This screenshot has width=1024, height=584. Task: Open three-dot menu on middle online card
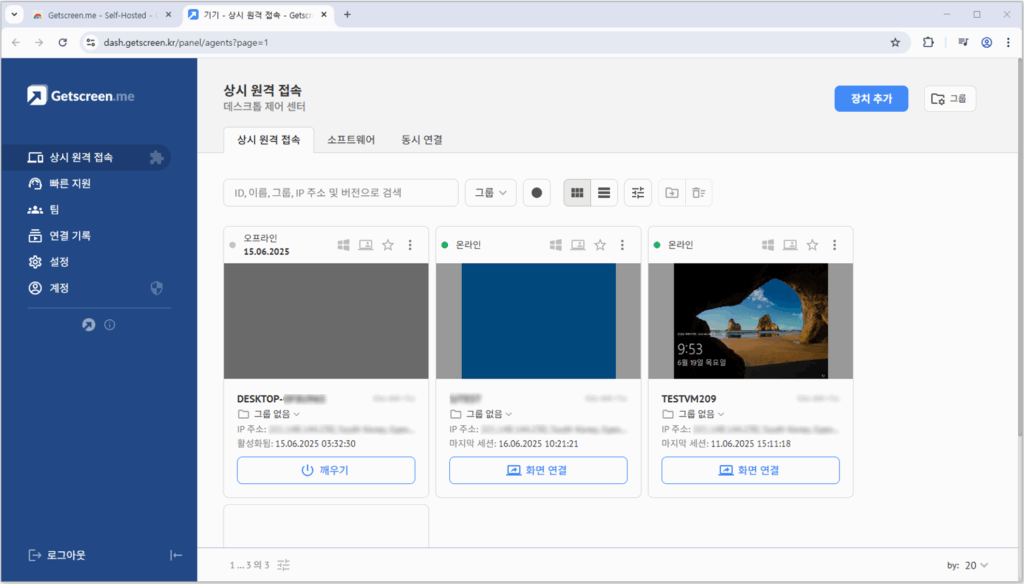622,245
